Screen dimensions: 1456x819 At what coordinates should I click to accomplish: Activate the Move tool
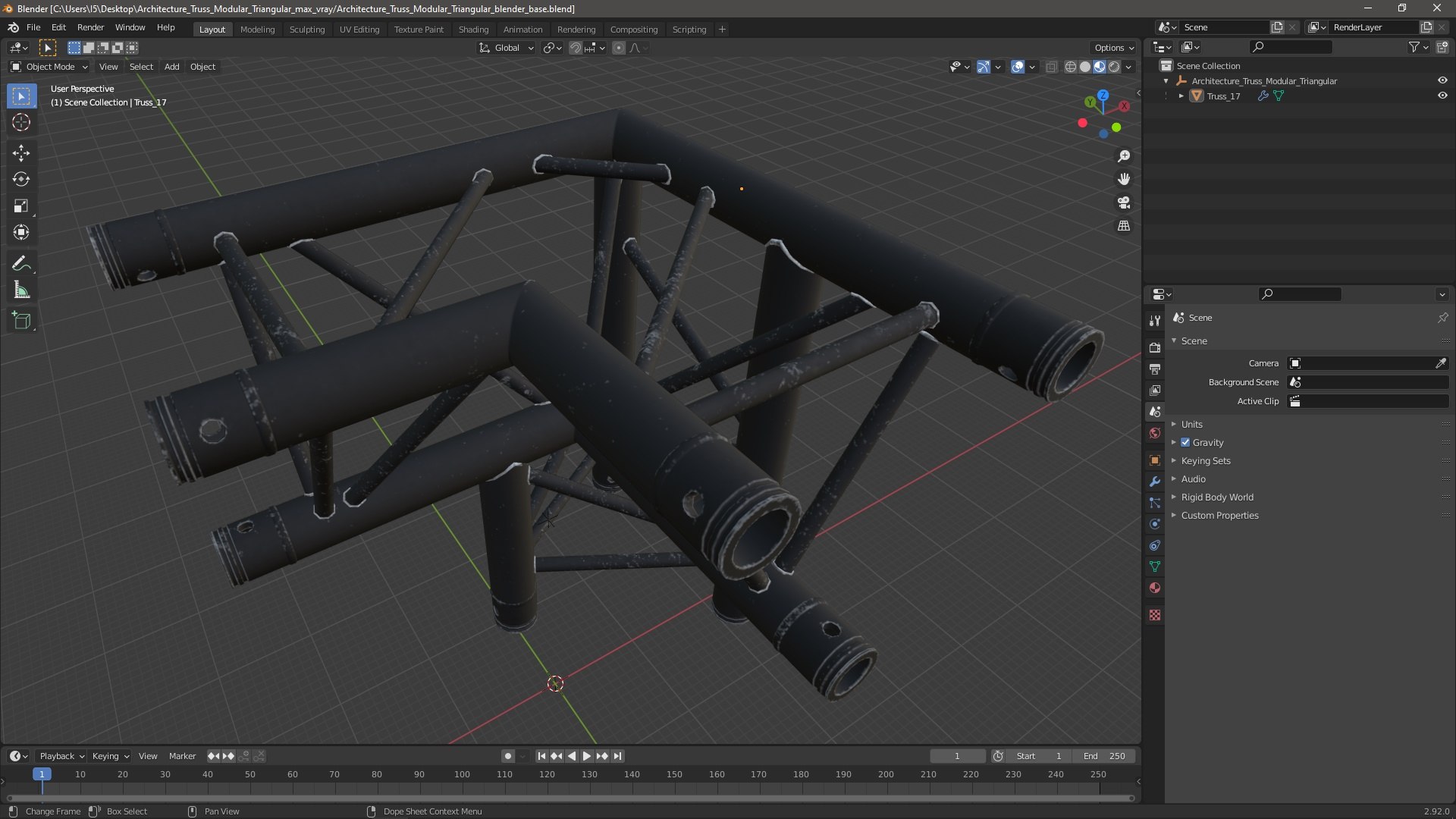pos(21,153)
